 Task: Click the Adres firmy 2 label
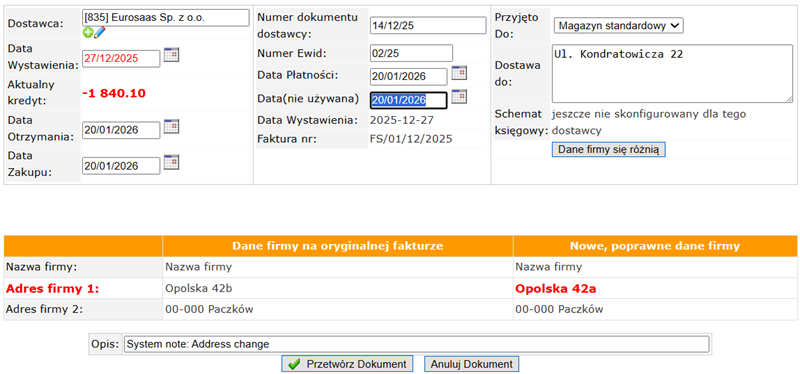(44, 309)
